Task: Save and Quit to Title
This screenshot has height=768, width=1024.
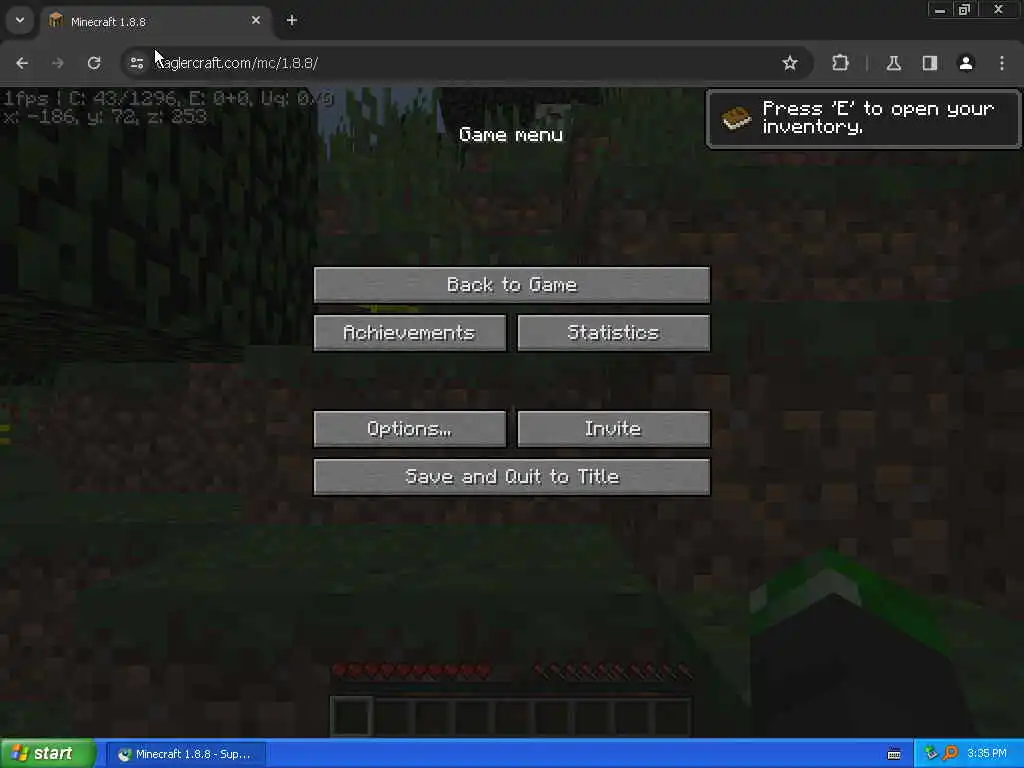Action: (x=511, y=477)
